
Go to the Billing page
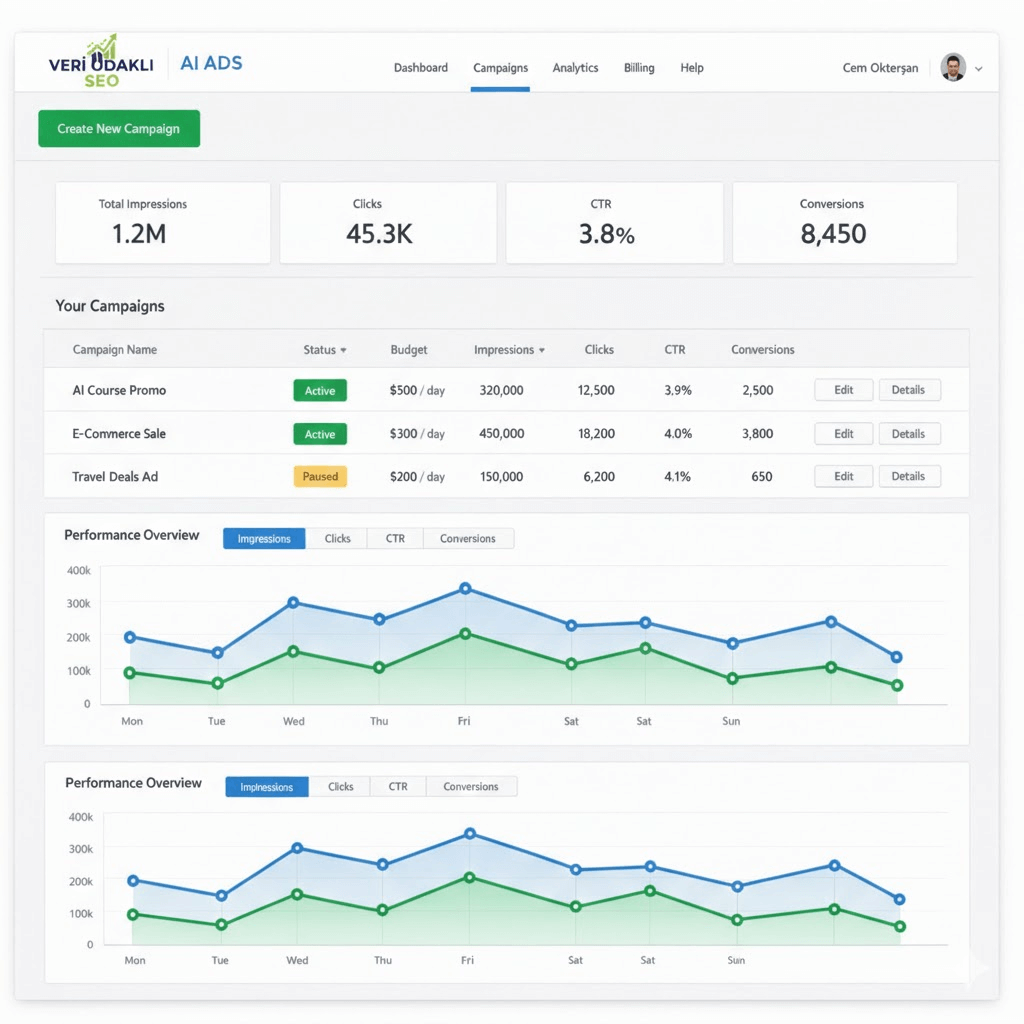point(639,68)
